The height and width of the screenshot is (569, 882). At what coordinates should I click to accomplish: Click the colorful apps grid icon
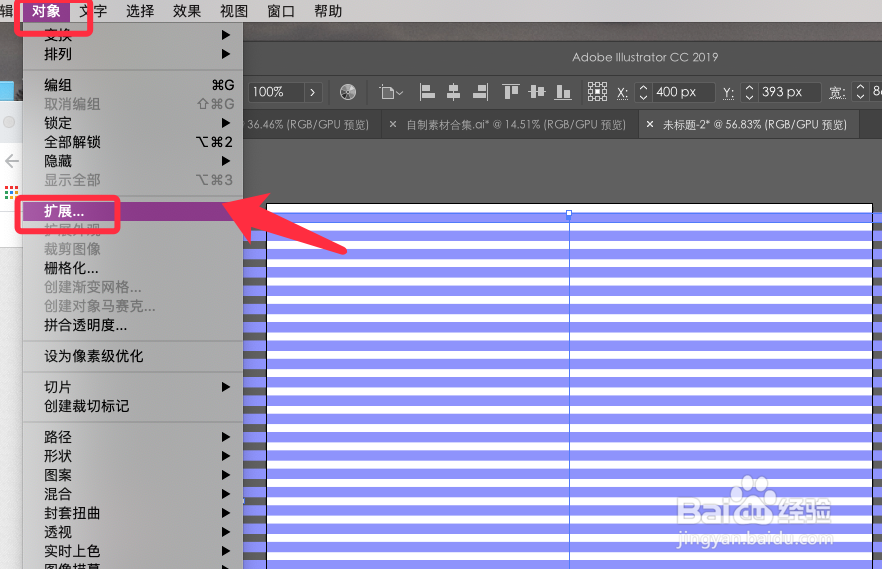pos(11,192)
